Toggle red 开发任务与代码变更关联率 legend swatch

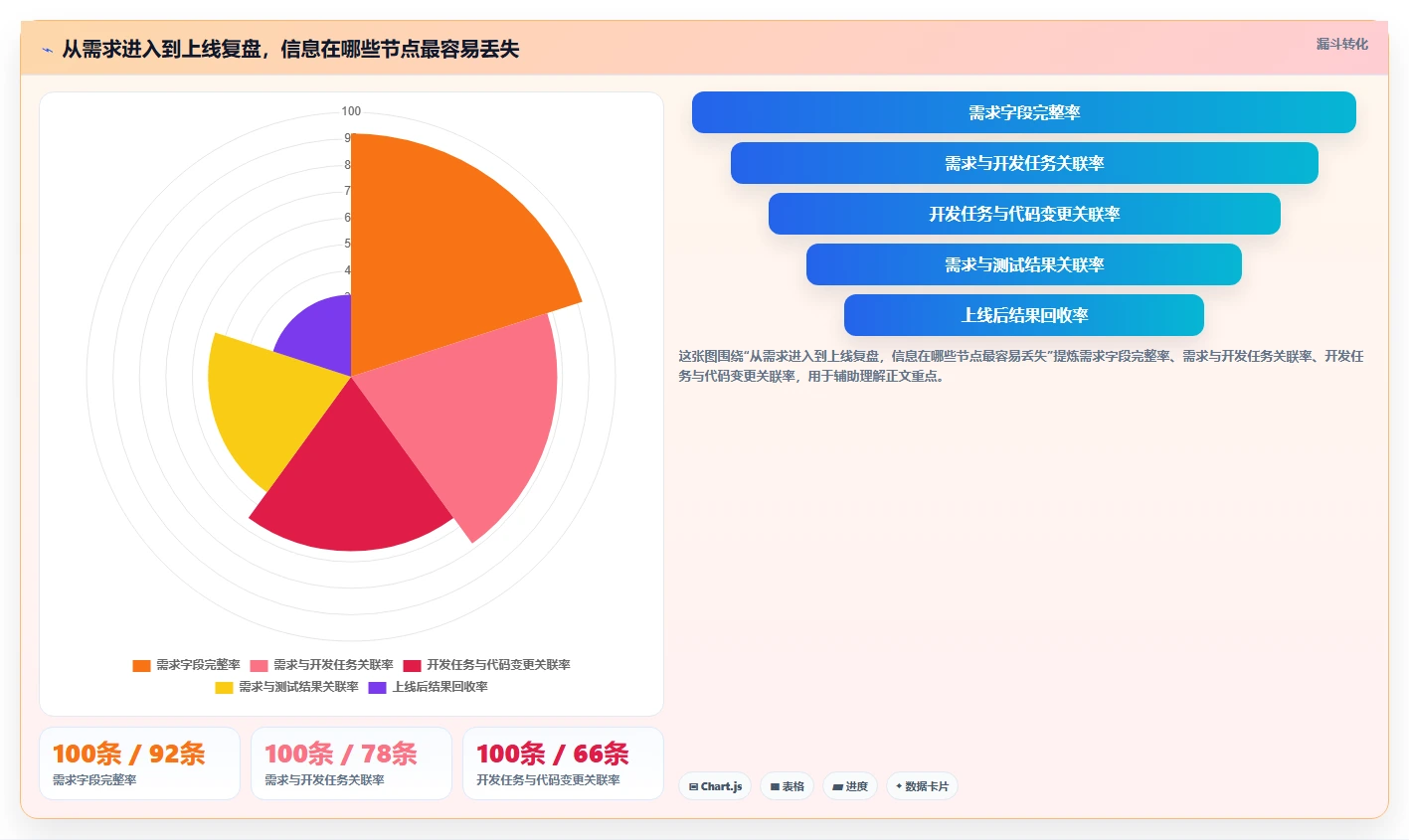pyautogui.click(x=412, y=665)
